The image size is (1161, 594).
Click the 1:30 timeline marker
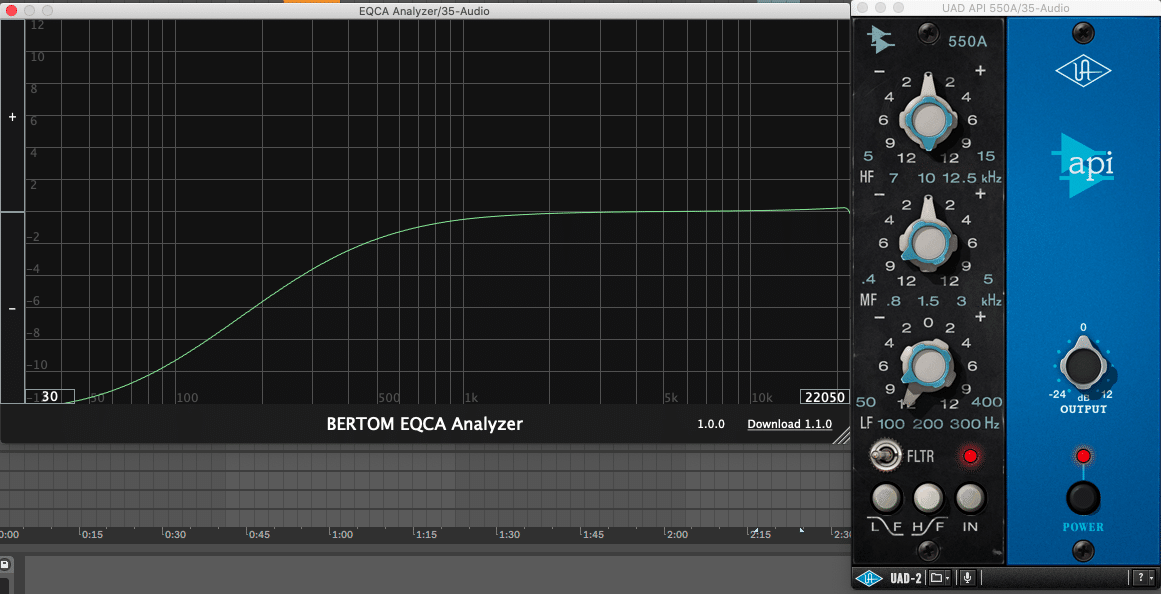coord(510,534)
